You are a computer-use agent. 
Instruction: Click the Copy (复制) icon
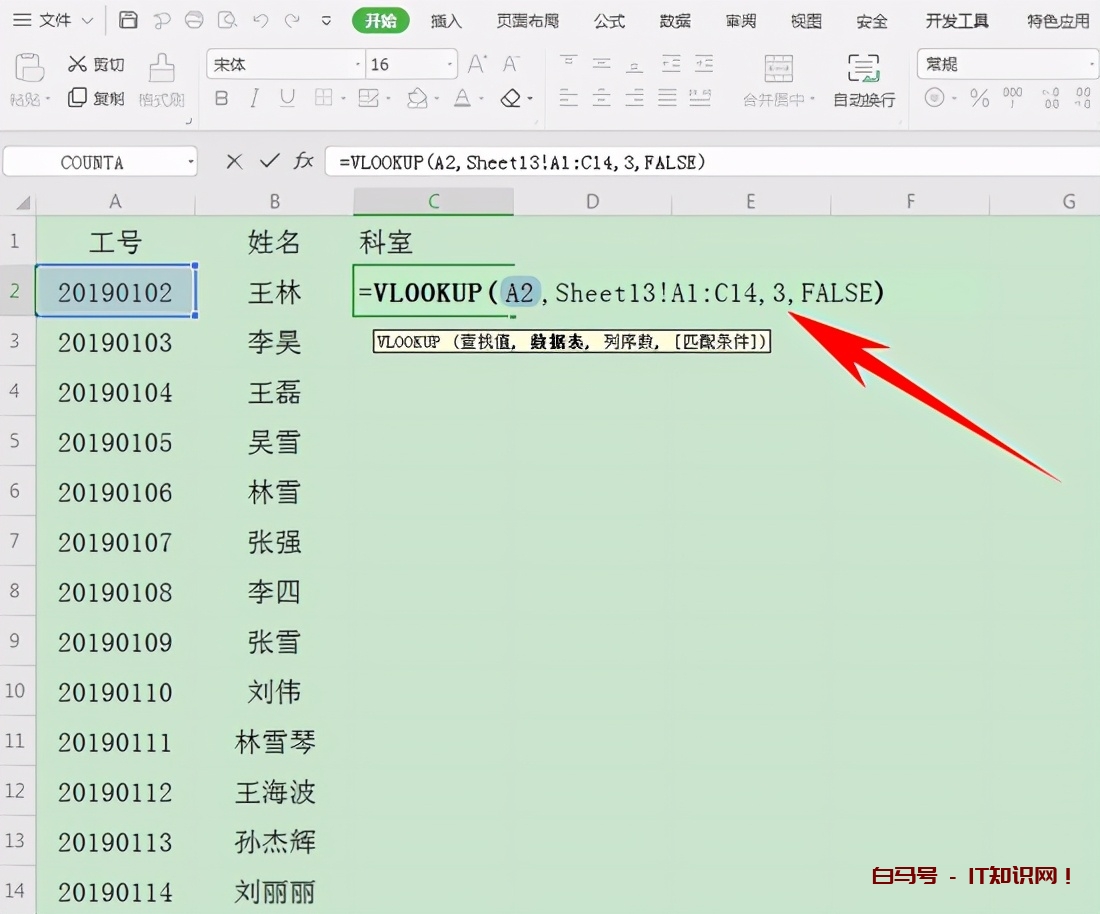[x=78, y=97]
